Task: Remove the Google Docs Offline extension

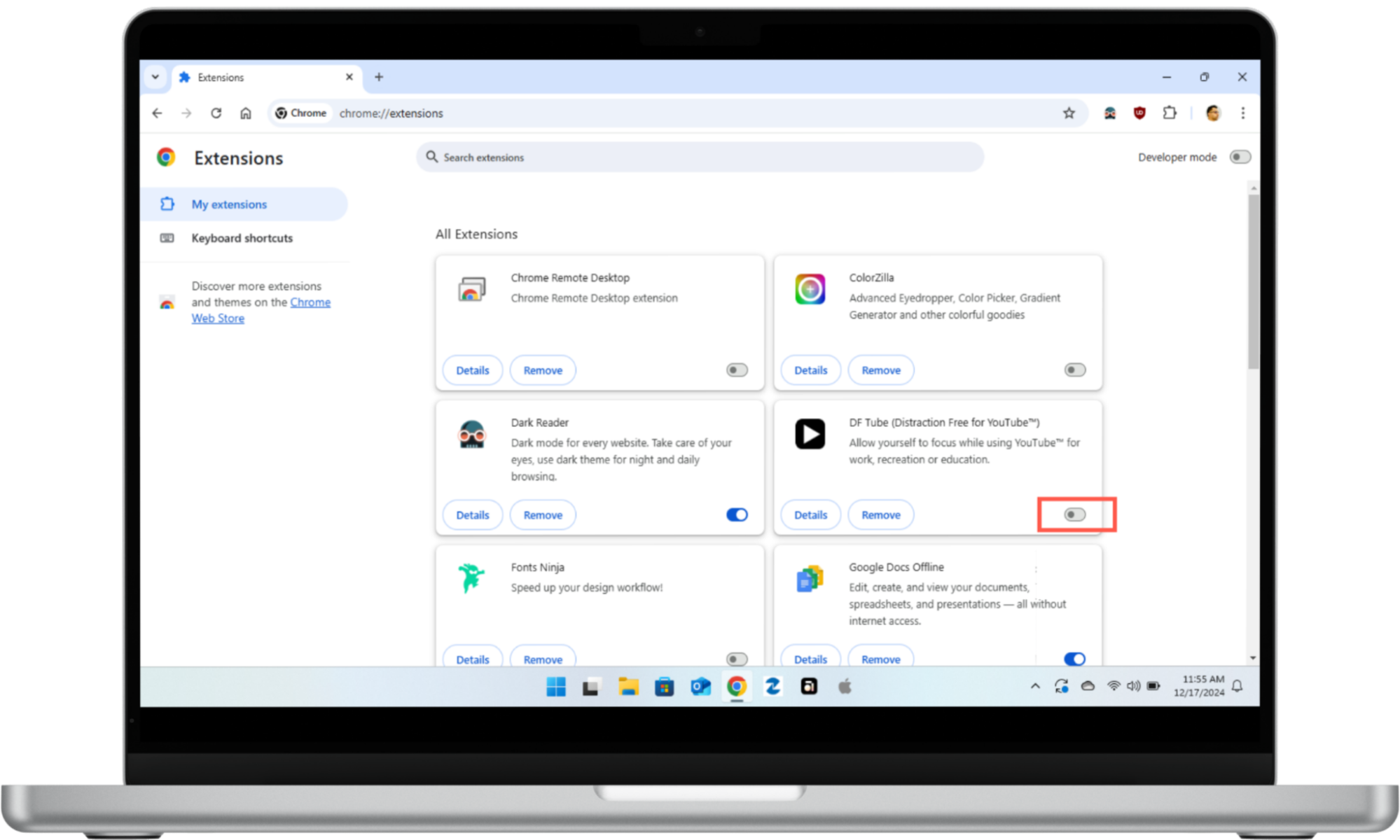Action: 881,657
